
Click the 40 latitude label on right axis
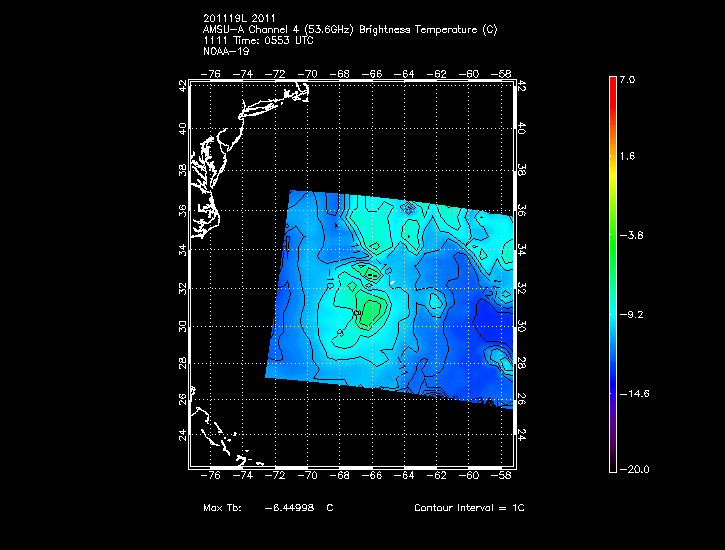pyautogui.click(x=522, y=128)
